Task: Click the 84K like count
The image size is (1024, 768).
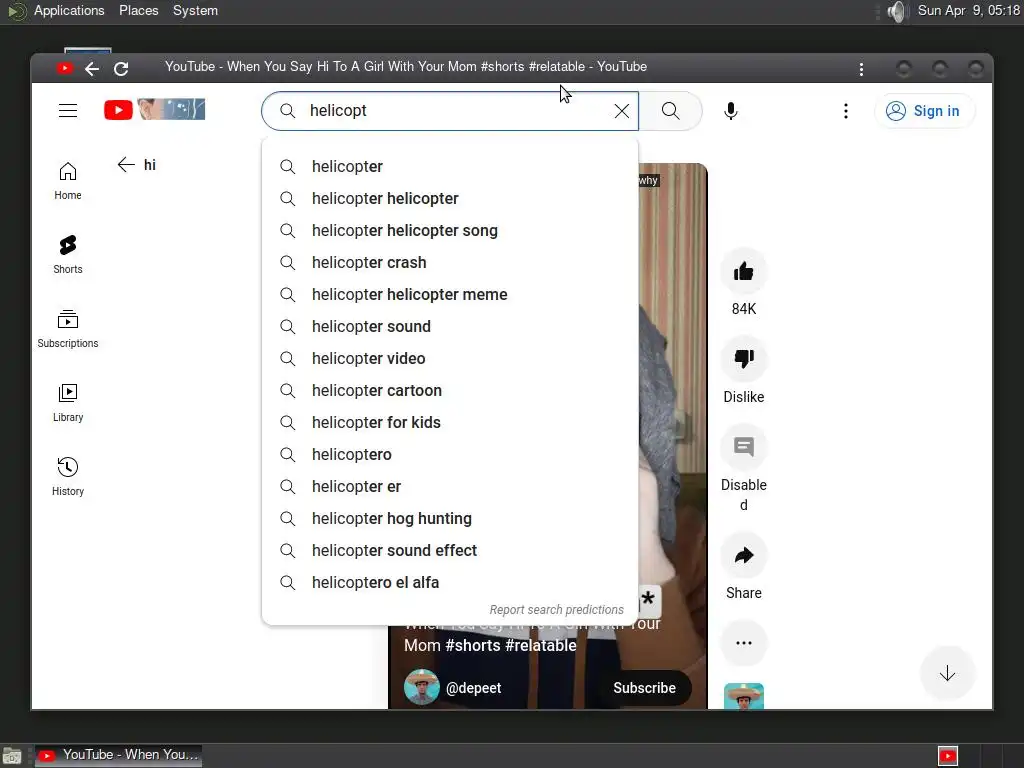Action: tap(744, 309)
